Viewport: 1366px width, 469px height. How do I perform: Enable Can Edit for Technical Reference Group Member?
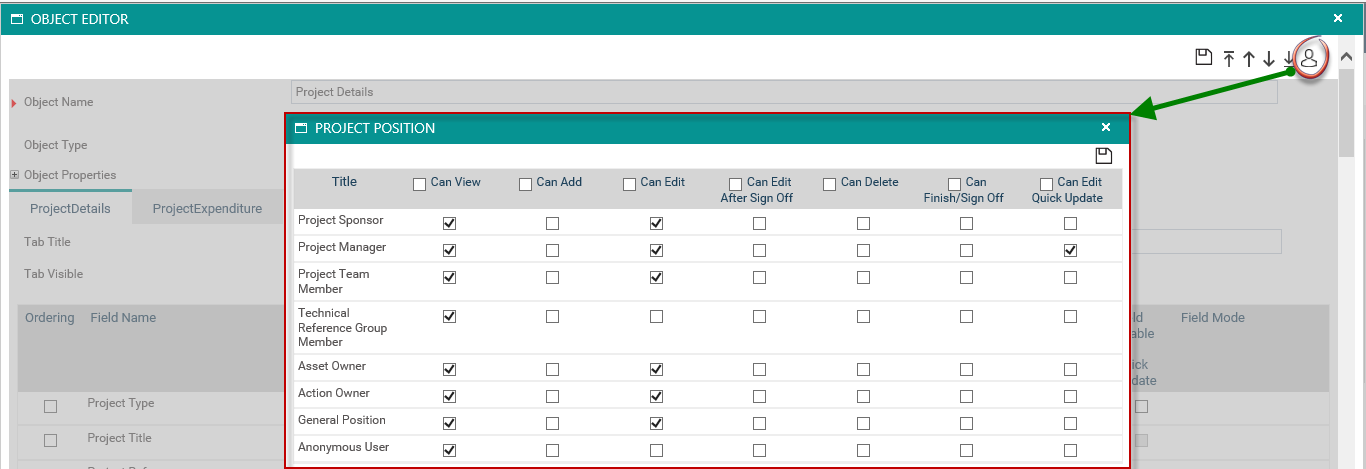click(656, 316)
